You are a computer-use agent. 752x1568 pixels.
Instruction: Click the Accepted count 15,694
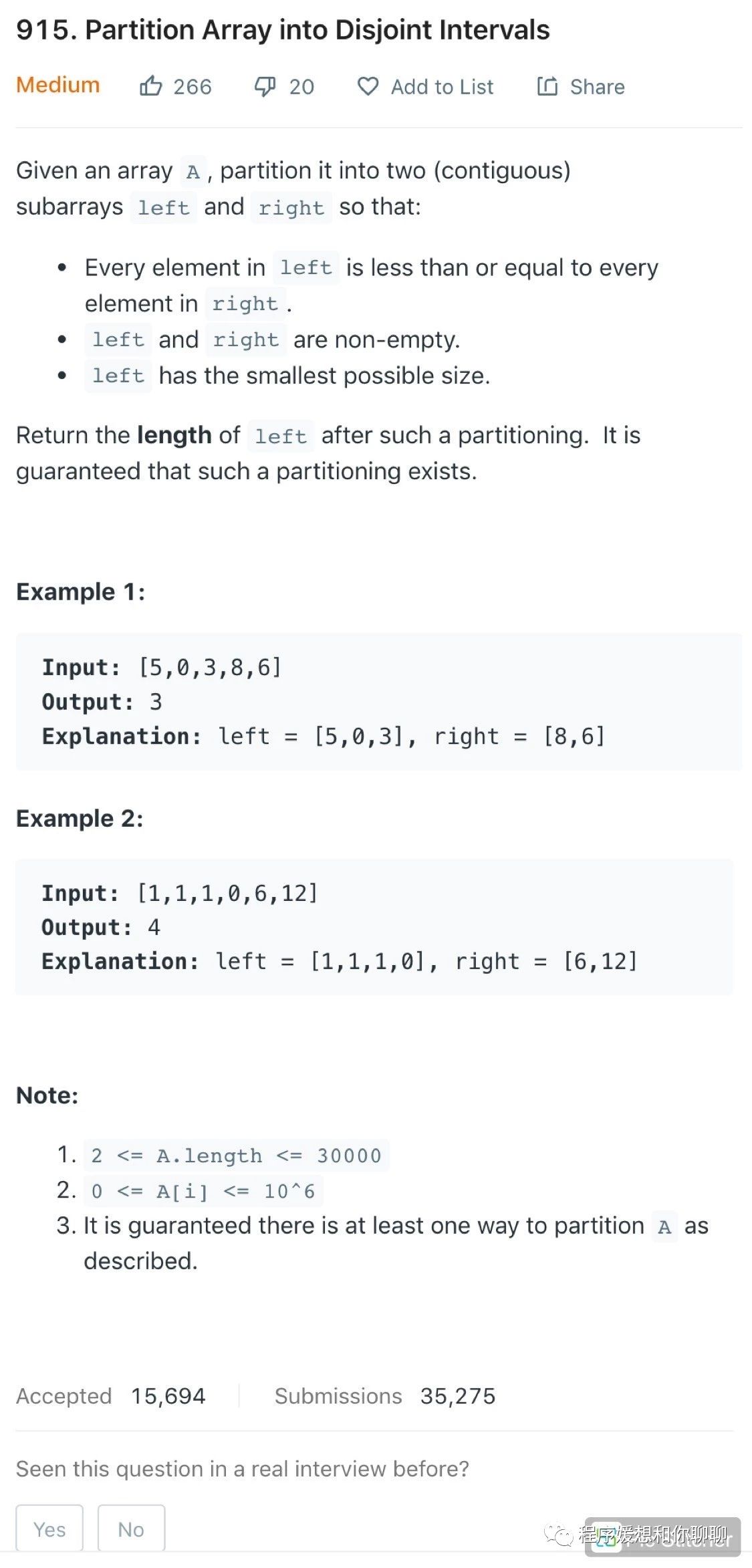168,1396
